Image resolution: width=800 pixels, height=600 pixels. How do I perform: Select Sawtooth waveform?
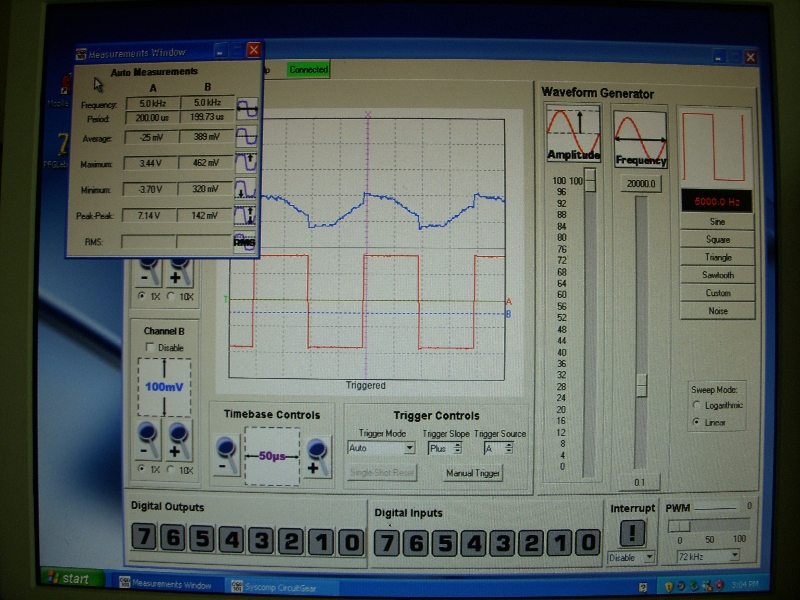718,275
